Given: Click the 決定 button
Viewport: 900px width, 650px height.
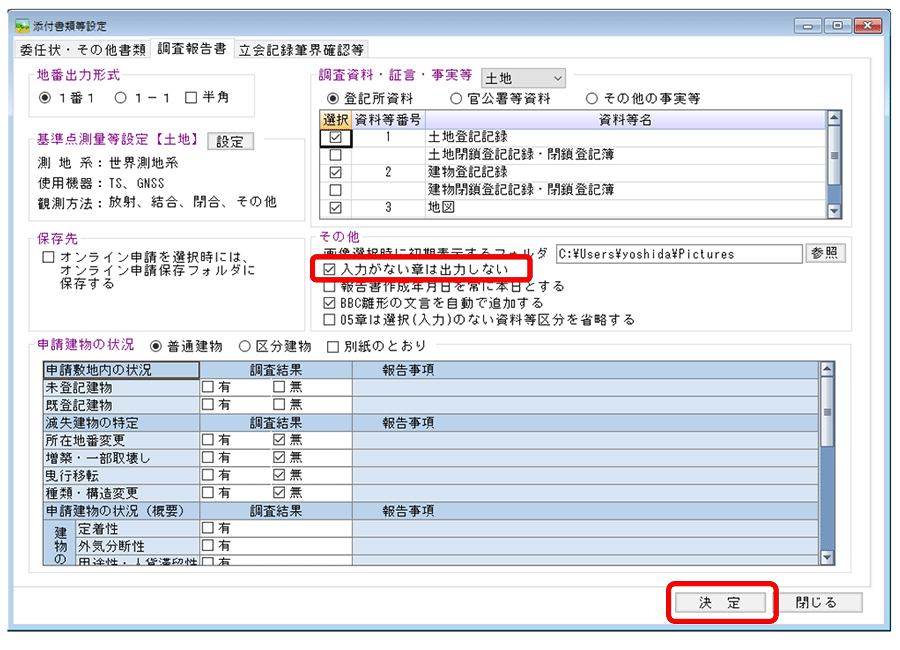Looking at the screenshot, I should tap(720, 602).
